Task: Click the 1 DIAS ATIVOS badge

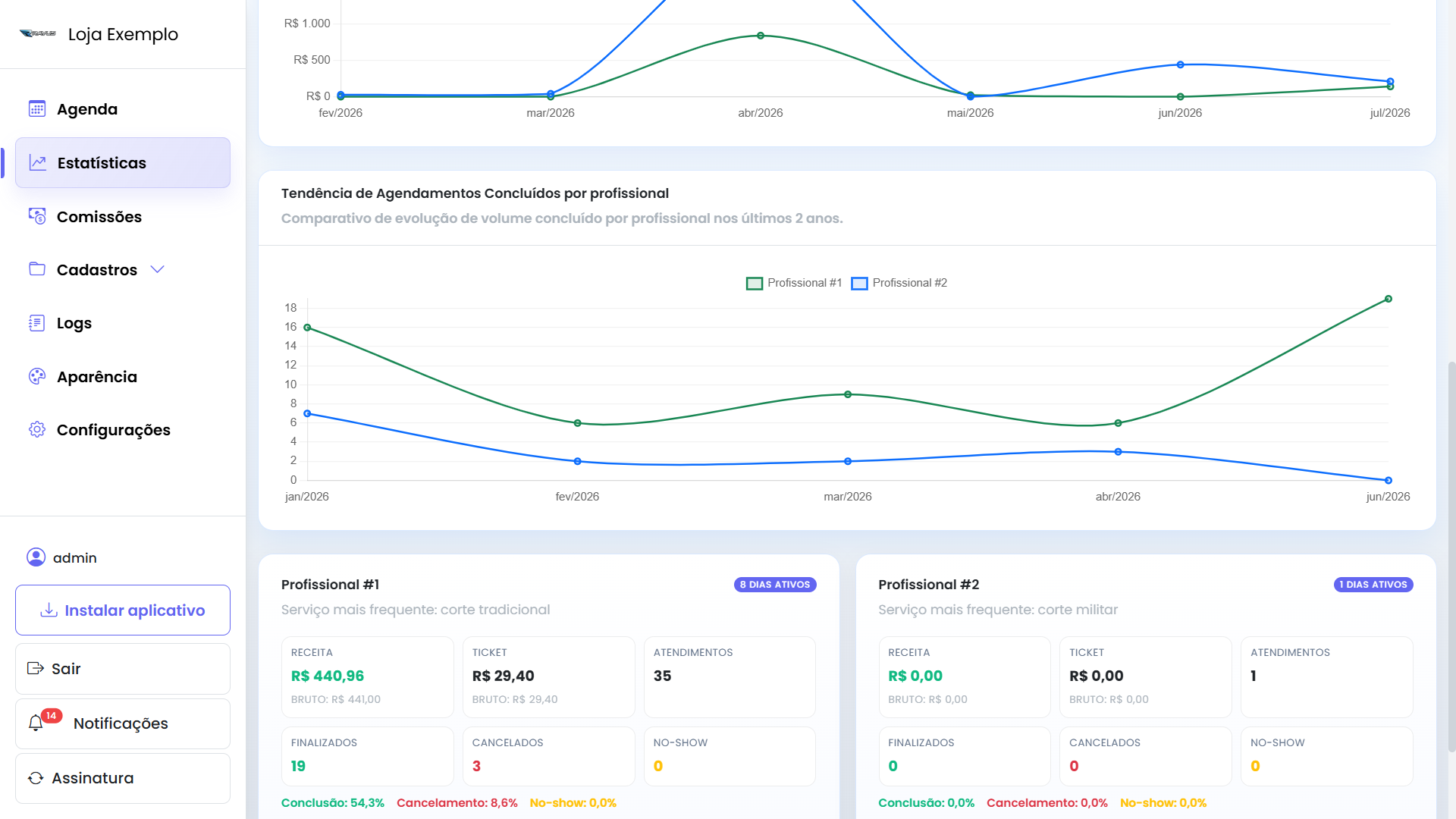Action: point(1373,585)
